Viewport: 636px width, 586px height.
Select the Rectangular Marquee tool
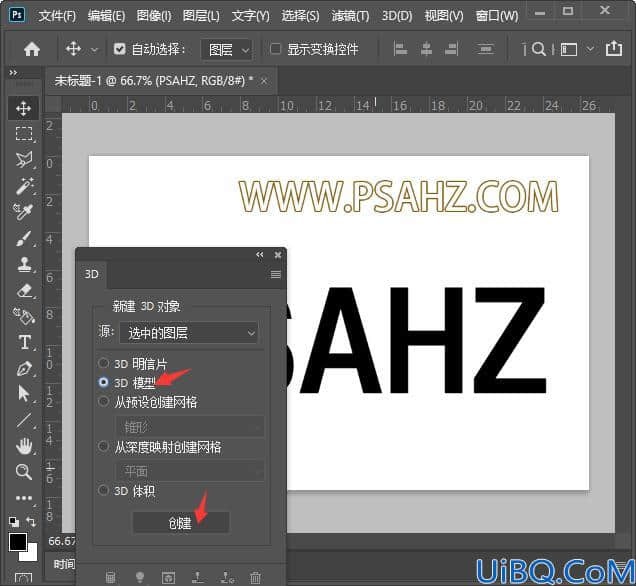coord(24,133)
